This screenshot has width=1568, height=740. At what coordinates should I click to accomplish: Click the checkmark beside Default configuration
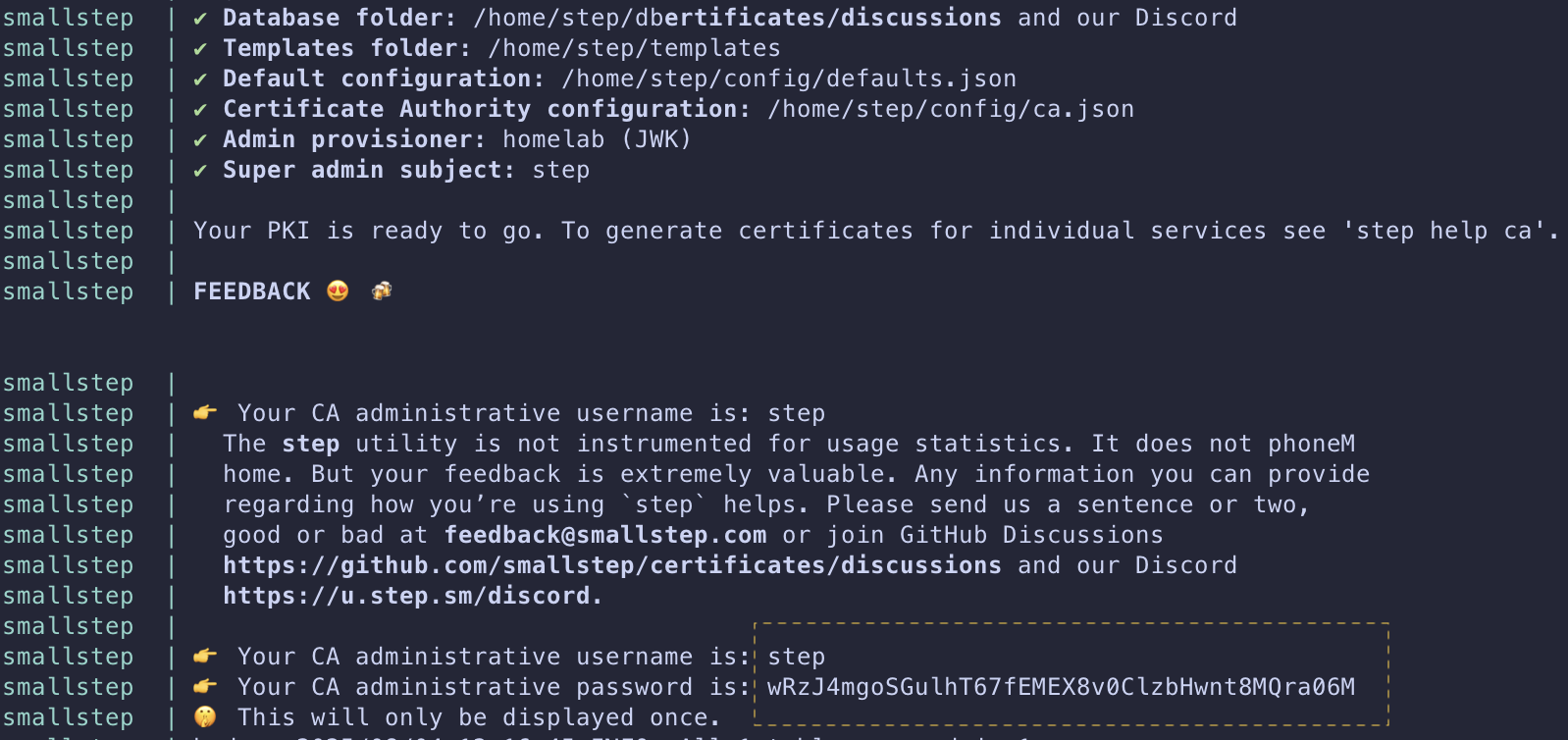coord(200,79)
